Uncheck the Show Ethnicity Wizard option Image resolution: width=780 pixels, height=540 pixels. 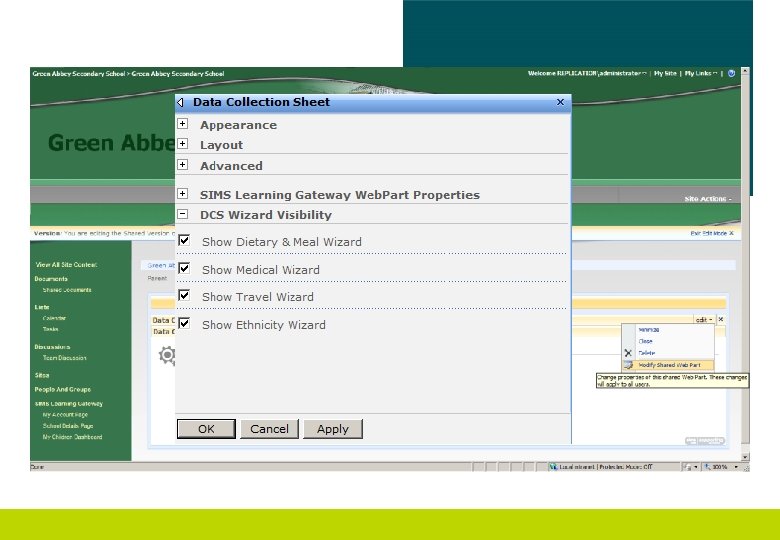(184, 323)
